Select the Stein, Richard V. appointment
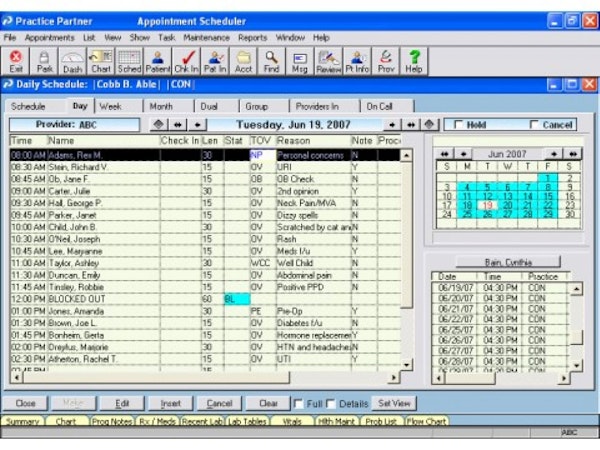This screenshot has height=450, width=600. 205,167
